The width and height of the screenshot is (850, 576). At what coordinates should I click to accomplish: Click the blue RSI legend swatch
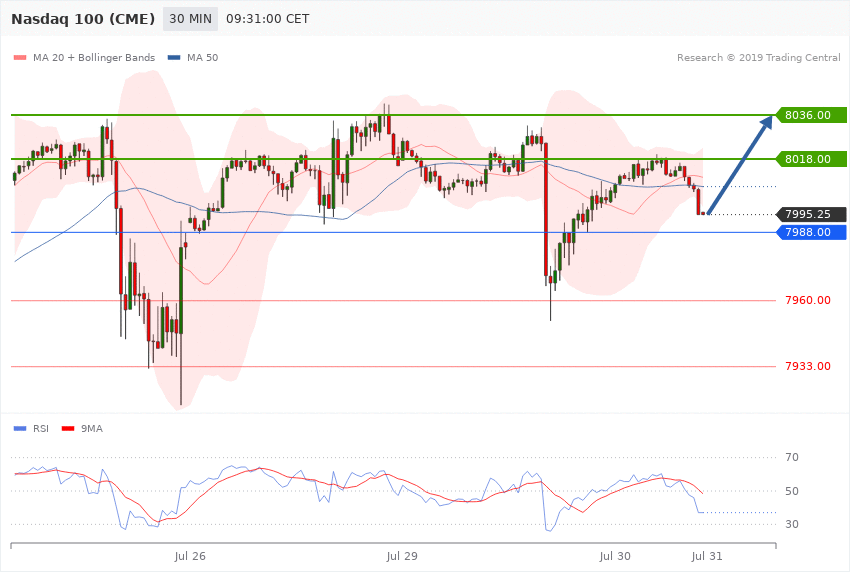tap(20, 429)
